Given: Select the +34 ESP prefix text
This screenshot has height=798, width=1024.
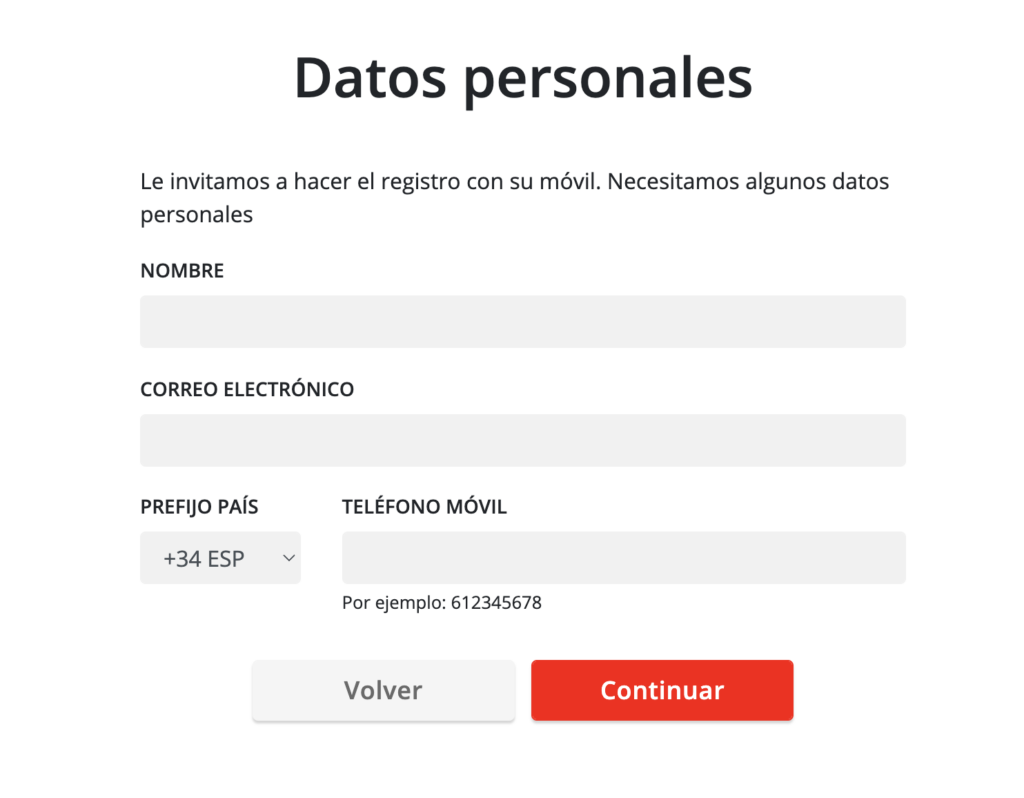Looking at the screenshot, I should pyautogui.click(x=204, y=559).
